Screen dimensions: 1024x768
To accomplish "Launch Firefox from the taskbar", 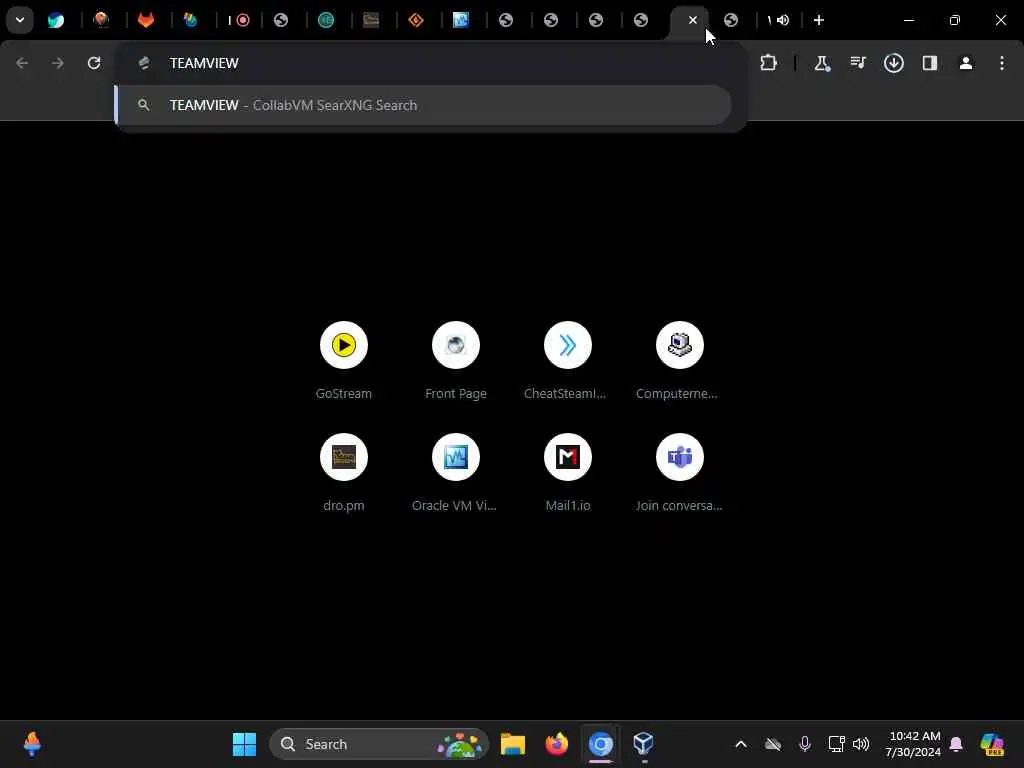I will pyautogui.click(x=556, y=744).
